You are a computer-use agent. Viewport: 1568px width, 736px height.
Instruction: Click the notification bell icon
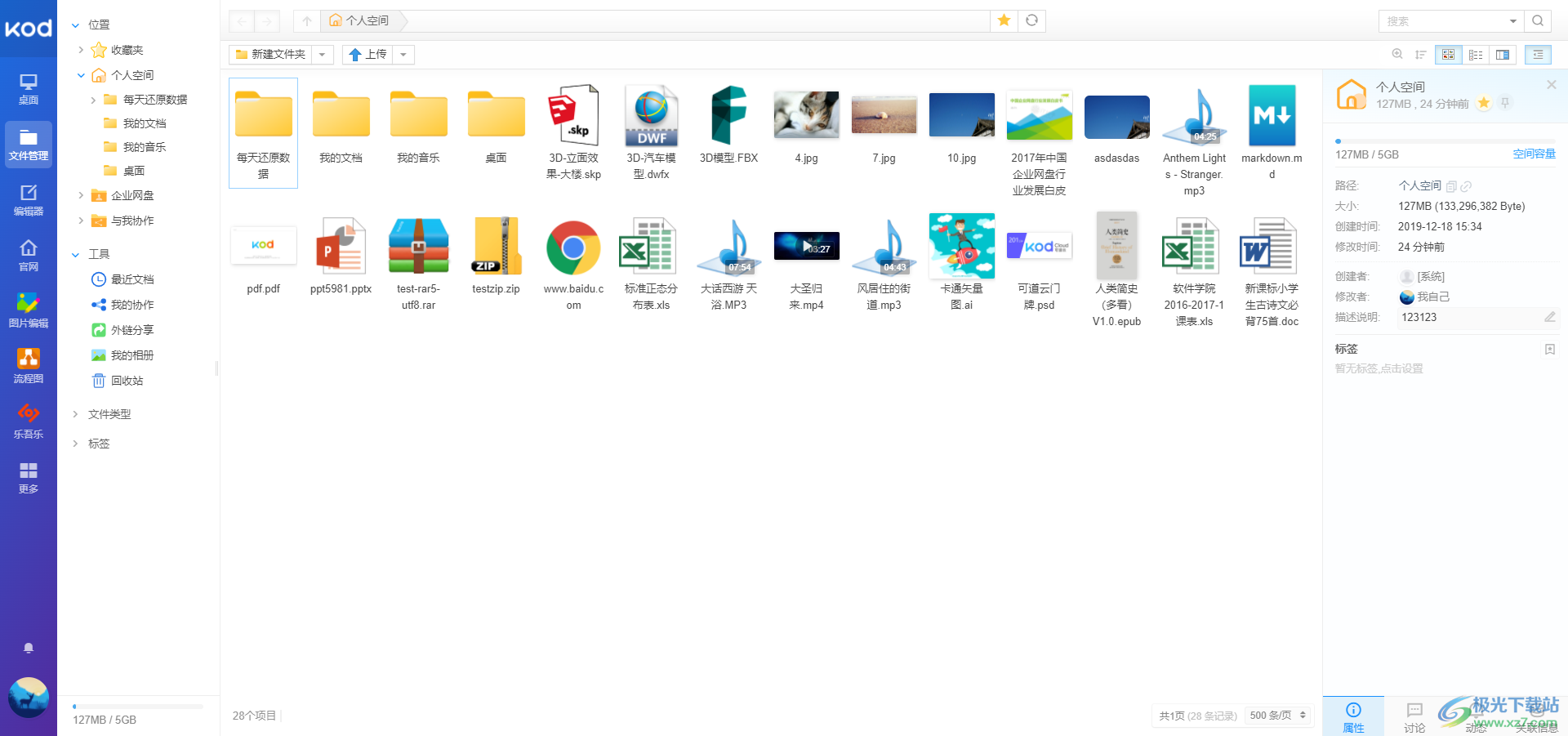(x=29, y=648)
